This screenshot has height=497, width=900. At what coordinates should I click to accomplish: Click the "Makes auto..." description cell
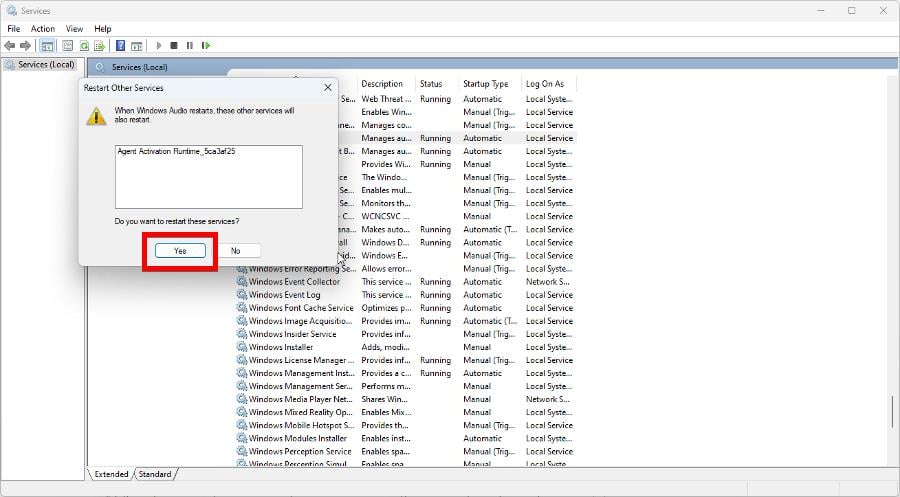[385, 230]
